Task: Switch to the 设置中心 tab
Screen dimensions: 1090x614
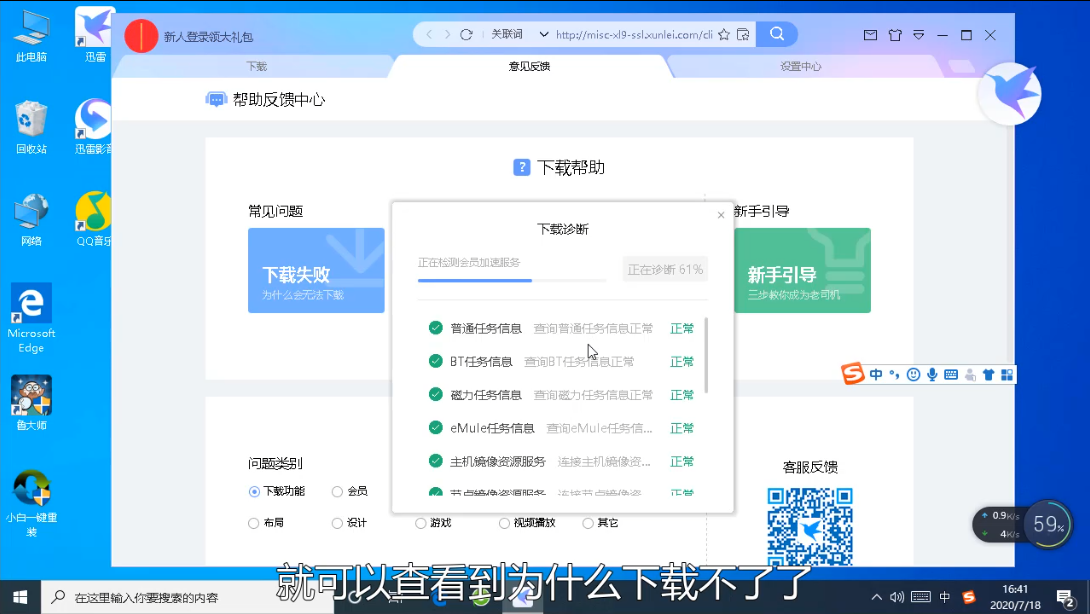Action: pos(800,67)
